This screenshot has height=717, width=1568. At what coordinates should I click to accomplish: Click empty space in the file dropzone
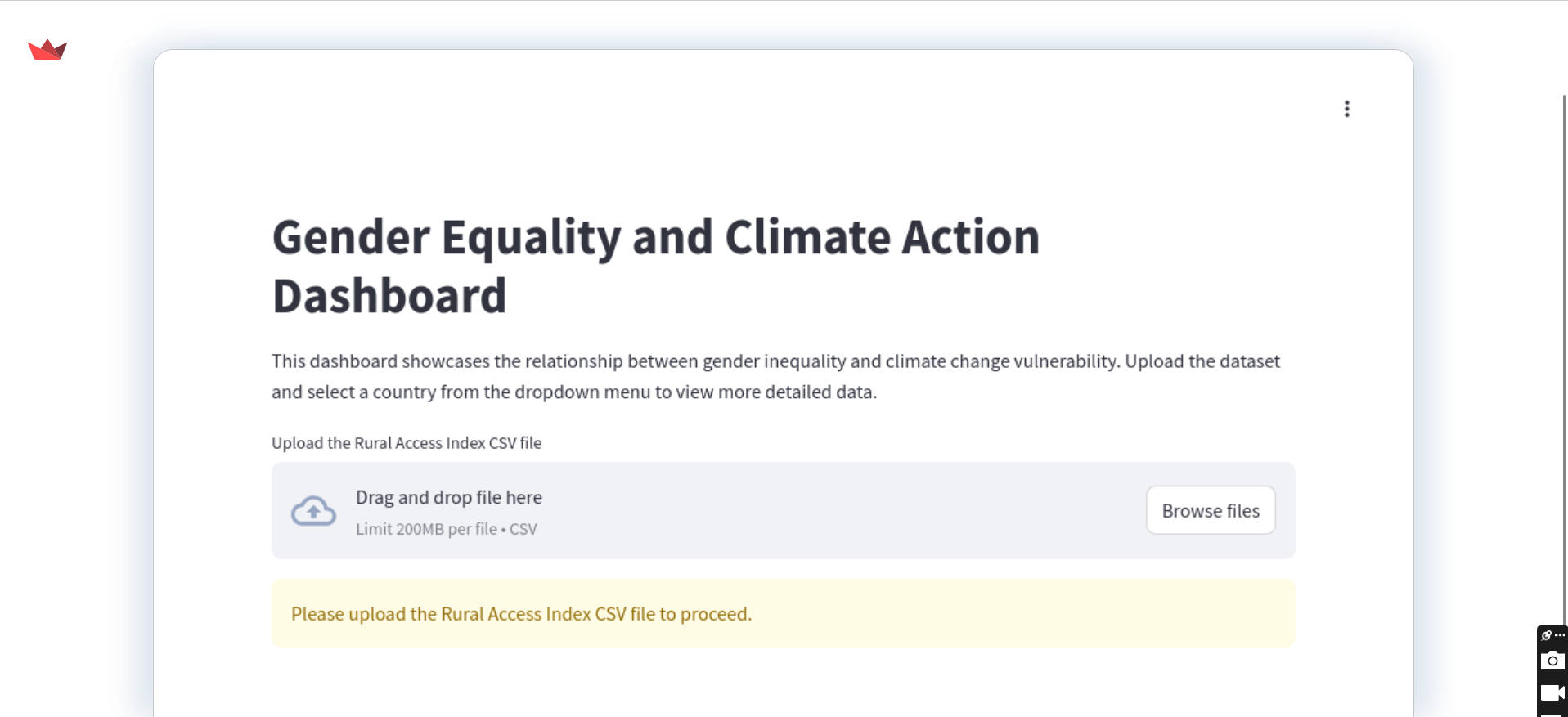(x=818, y=511)
